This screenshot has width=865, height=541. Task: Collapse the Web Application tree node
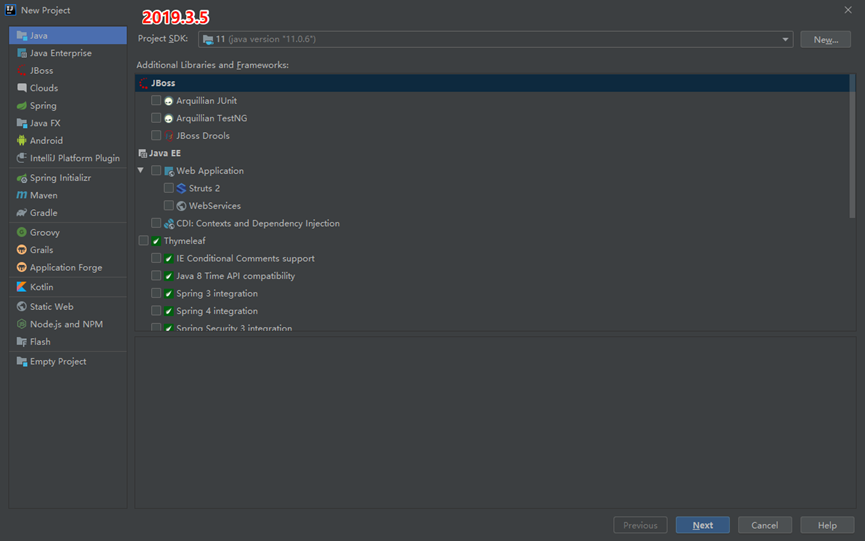[141, 170]
